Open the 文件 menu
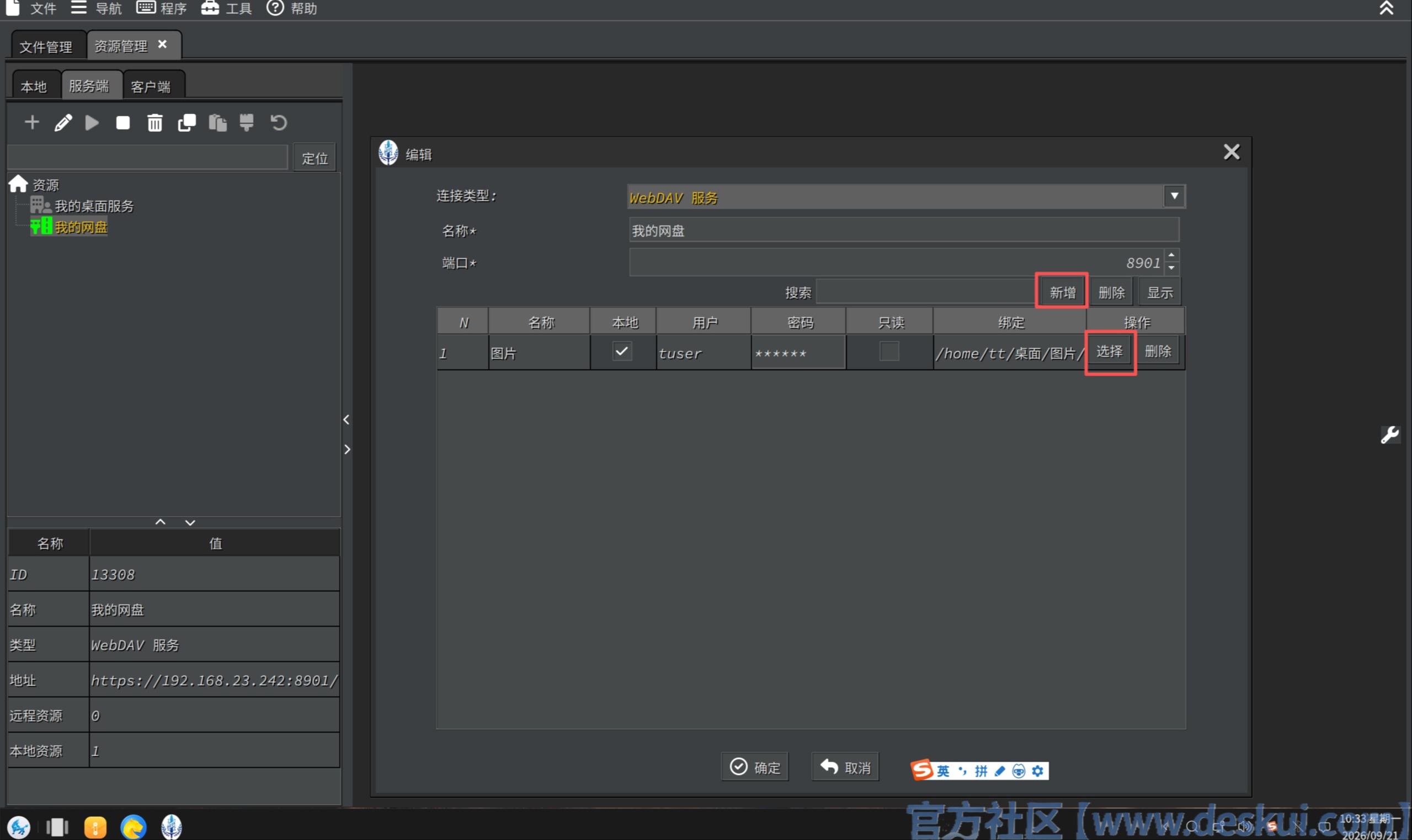This screenshot has height=840, width=1412. (31, 8)
